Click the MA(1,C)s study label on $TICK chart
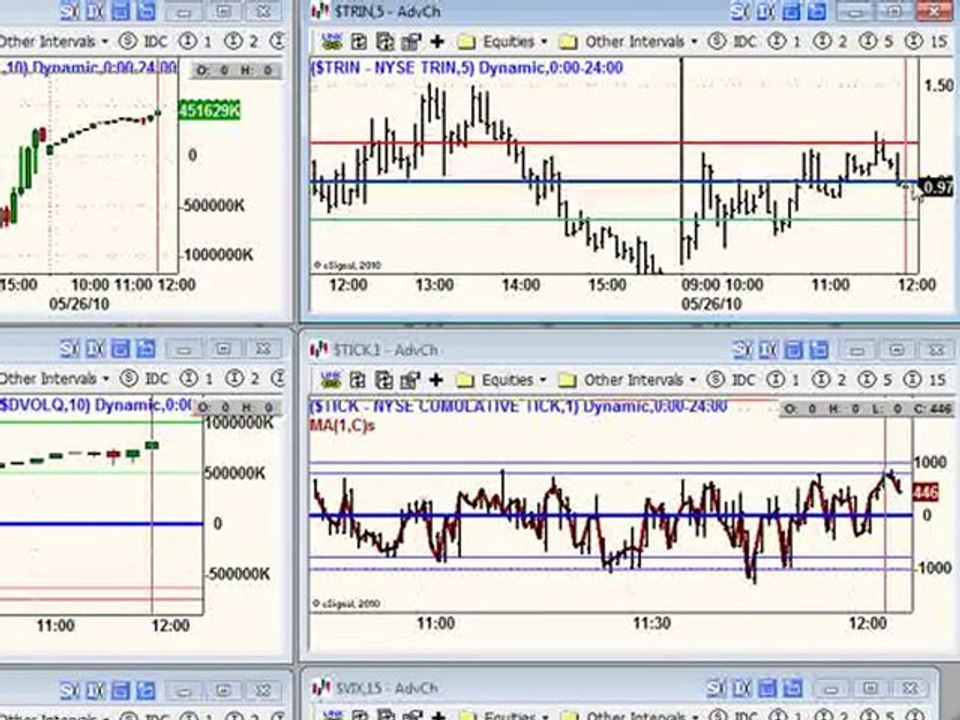Screen dimensions: 960x720 point(342,425)
